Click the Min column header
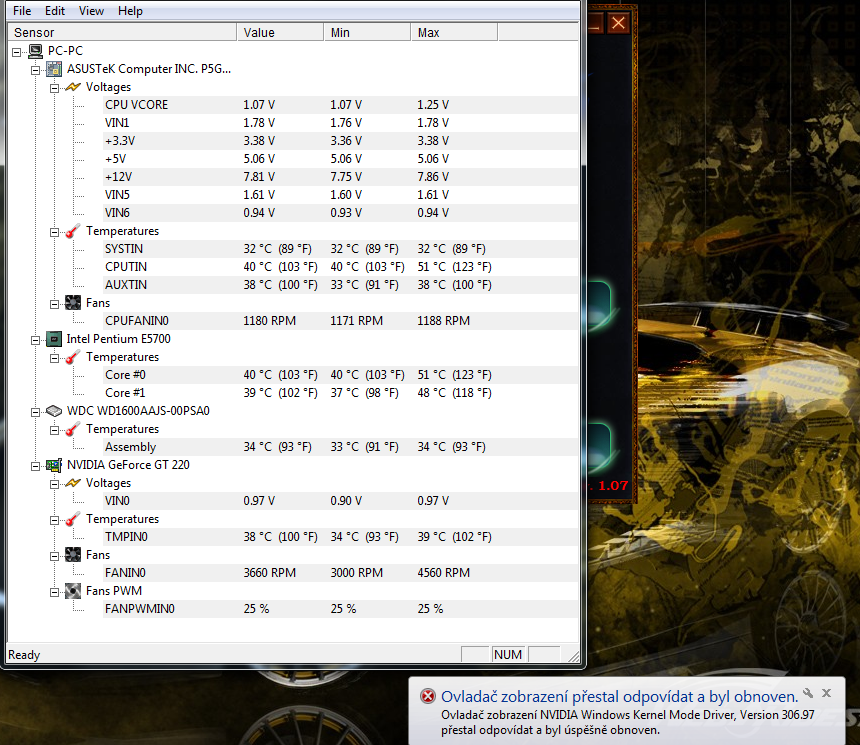Screen dimensions: 860x745 [x=367, y=32]
